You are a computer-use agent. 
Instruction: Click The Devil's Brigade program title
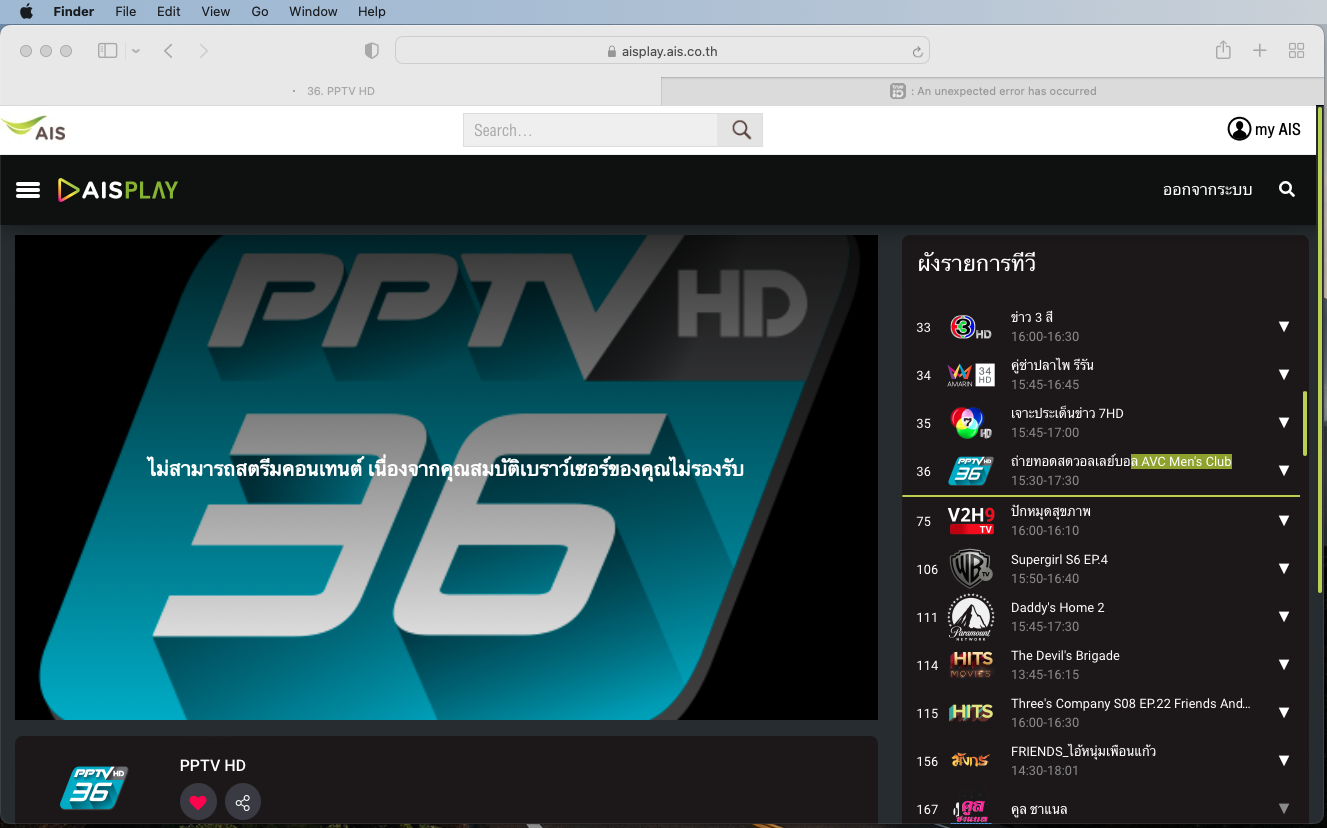click(1065, 656)
